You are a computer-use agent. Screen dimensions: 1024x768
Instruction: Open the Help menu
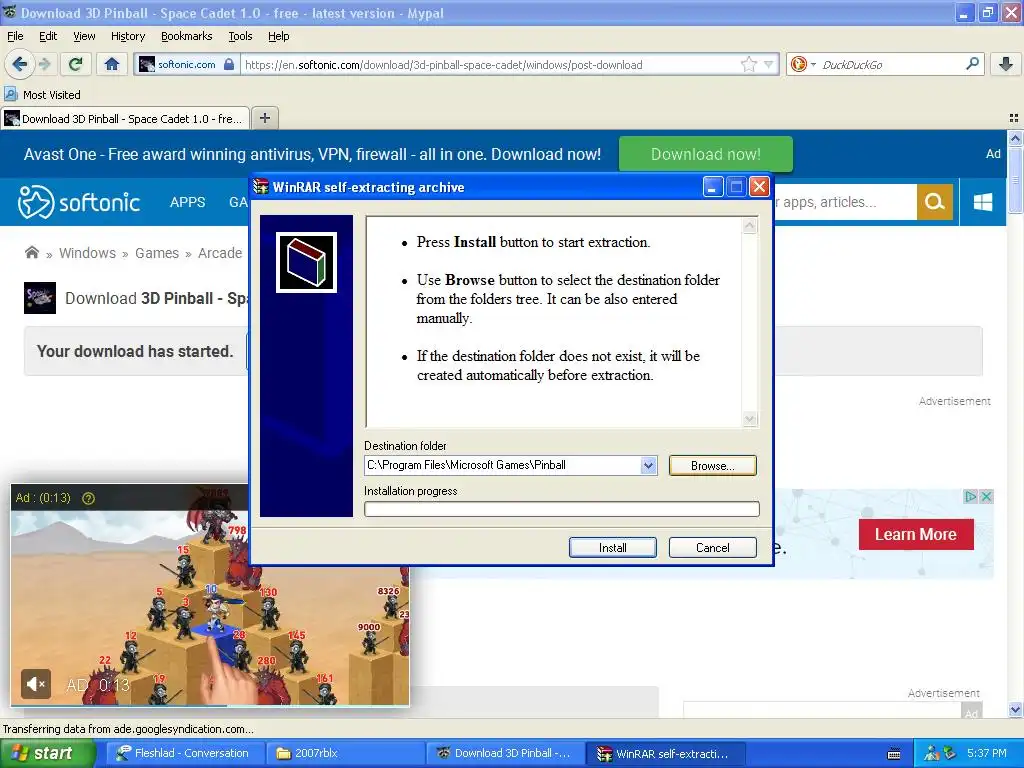pyautogui.click(x=279, y=37)
